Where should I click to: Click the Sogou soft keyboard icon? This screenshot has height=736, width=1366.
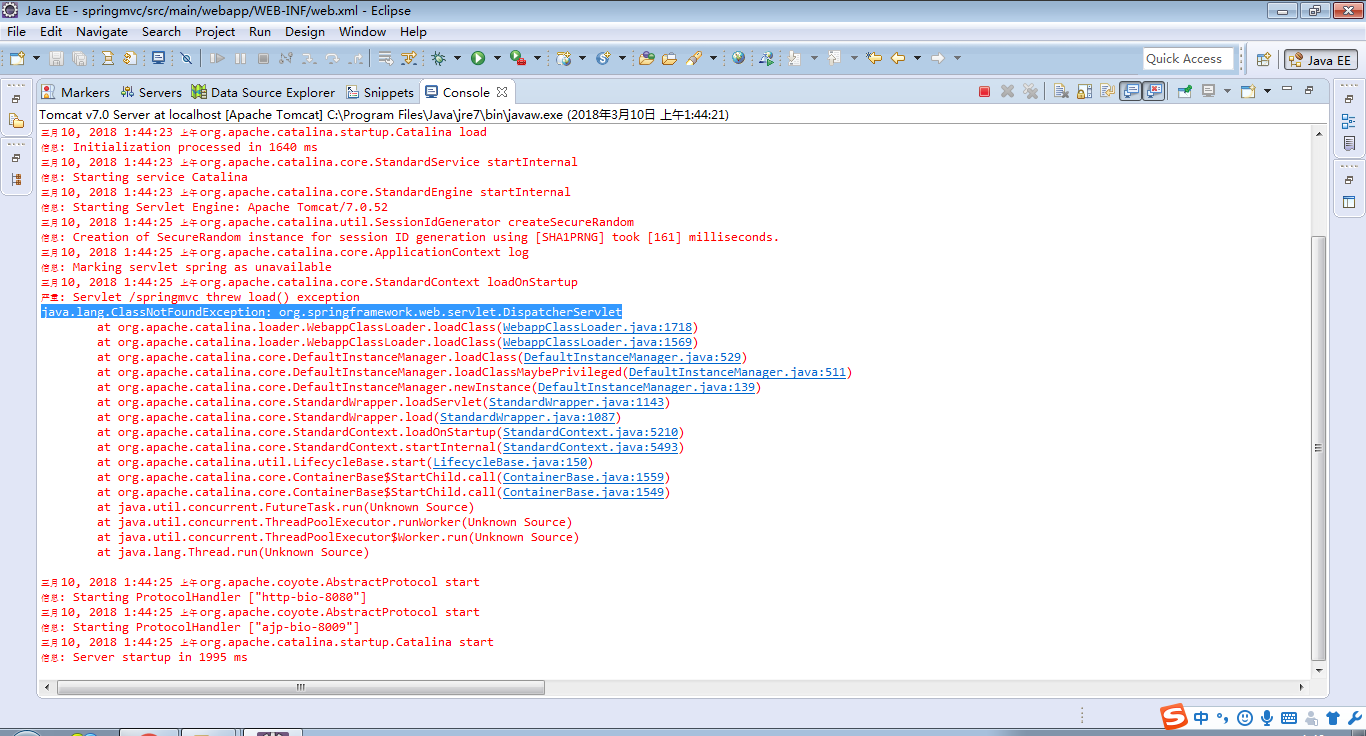tap(1289, 718)
